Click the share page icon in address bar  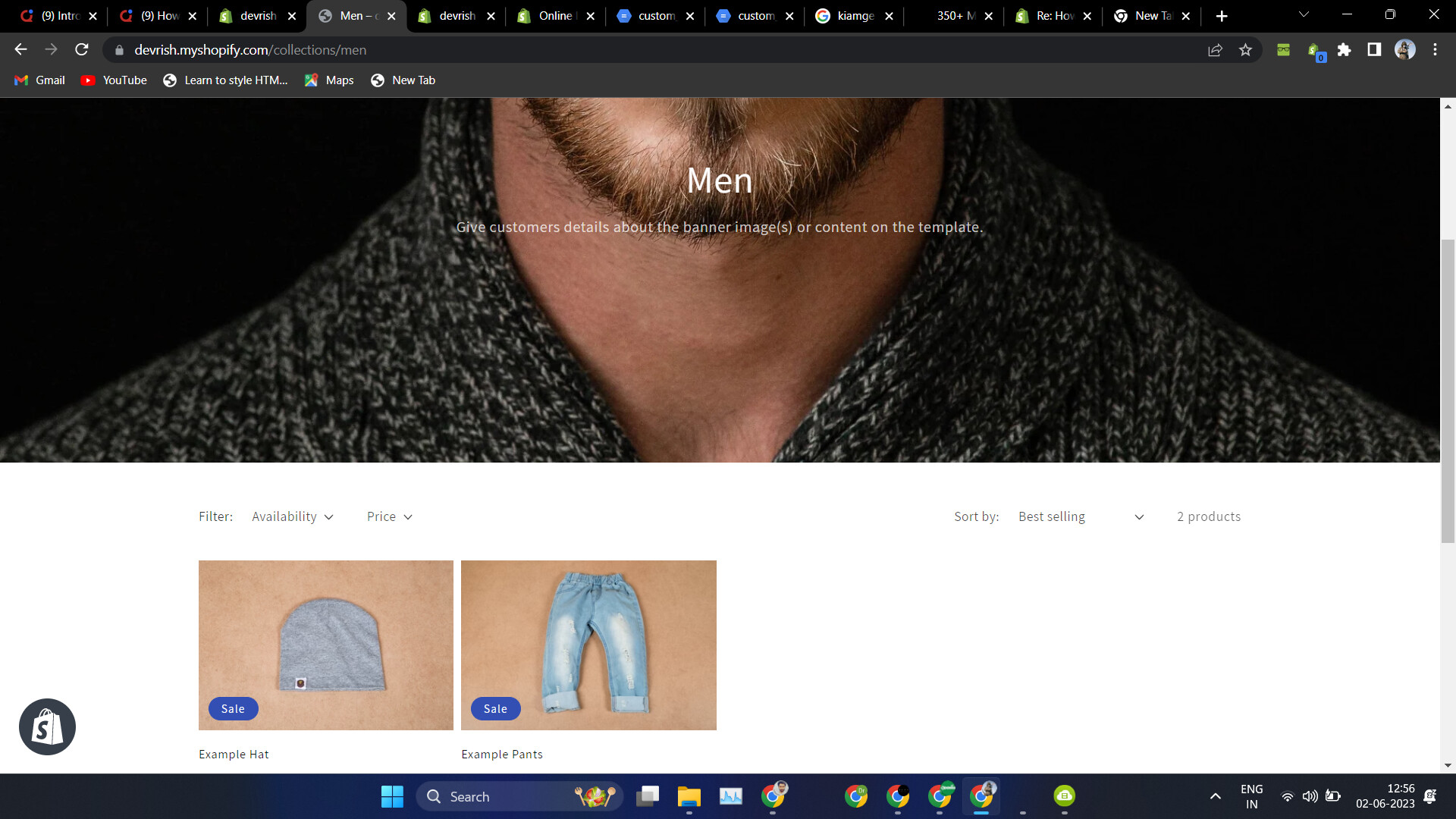1215,50
